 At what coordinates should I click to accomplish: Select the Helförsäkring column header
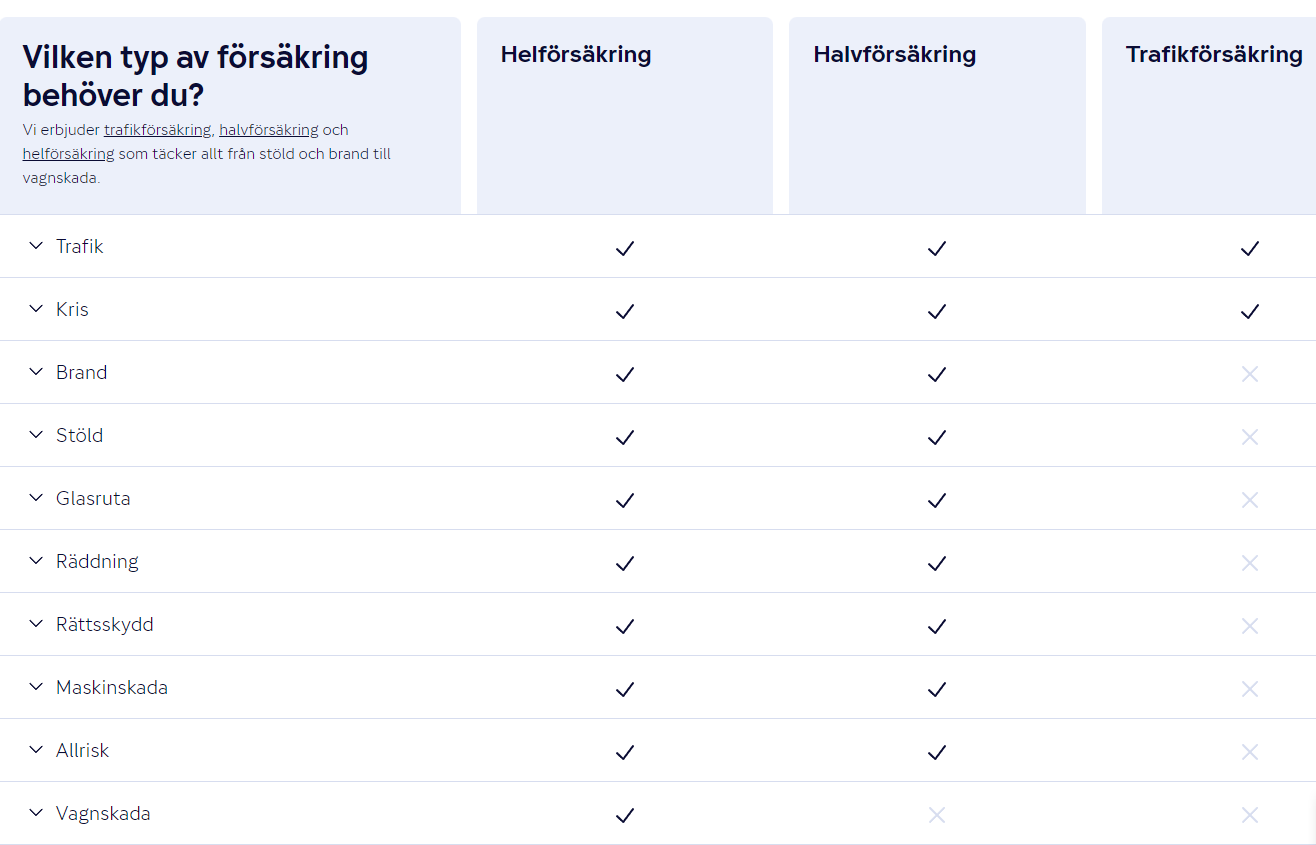576,54
